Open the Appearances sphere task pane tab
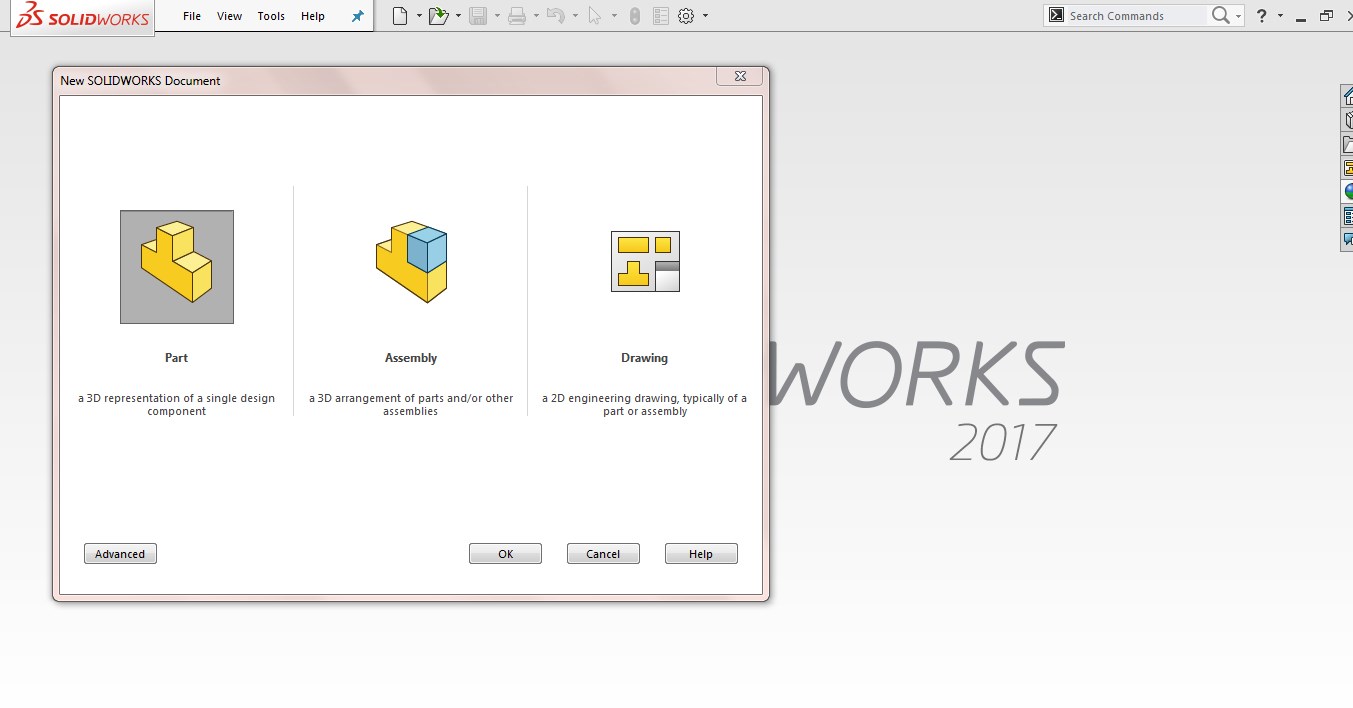The height and width of the screenshot is (708, 1353). click(x=1348, y=192)
